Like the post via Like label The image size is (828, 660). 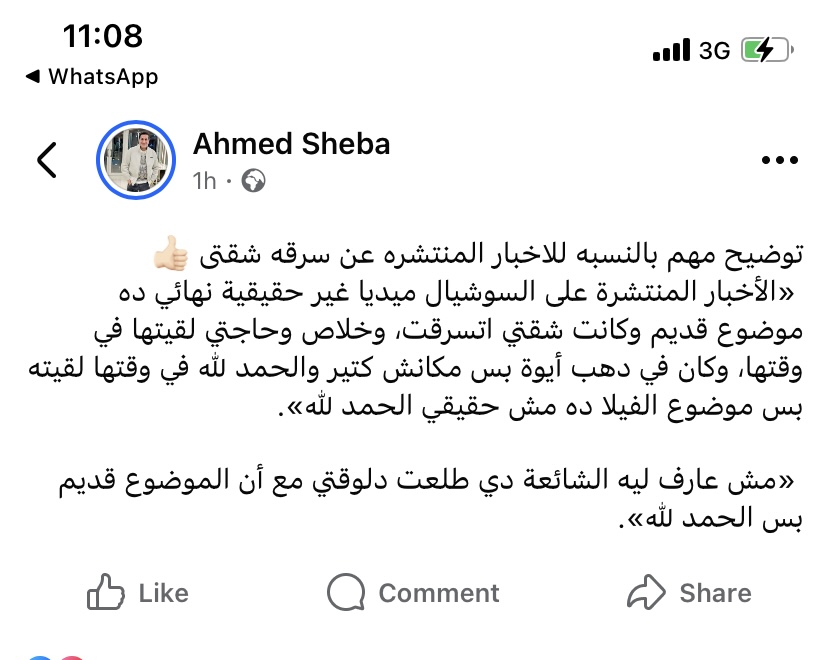pyautogui.click(x=164, y=593)
